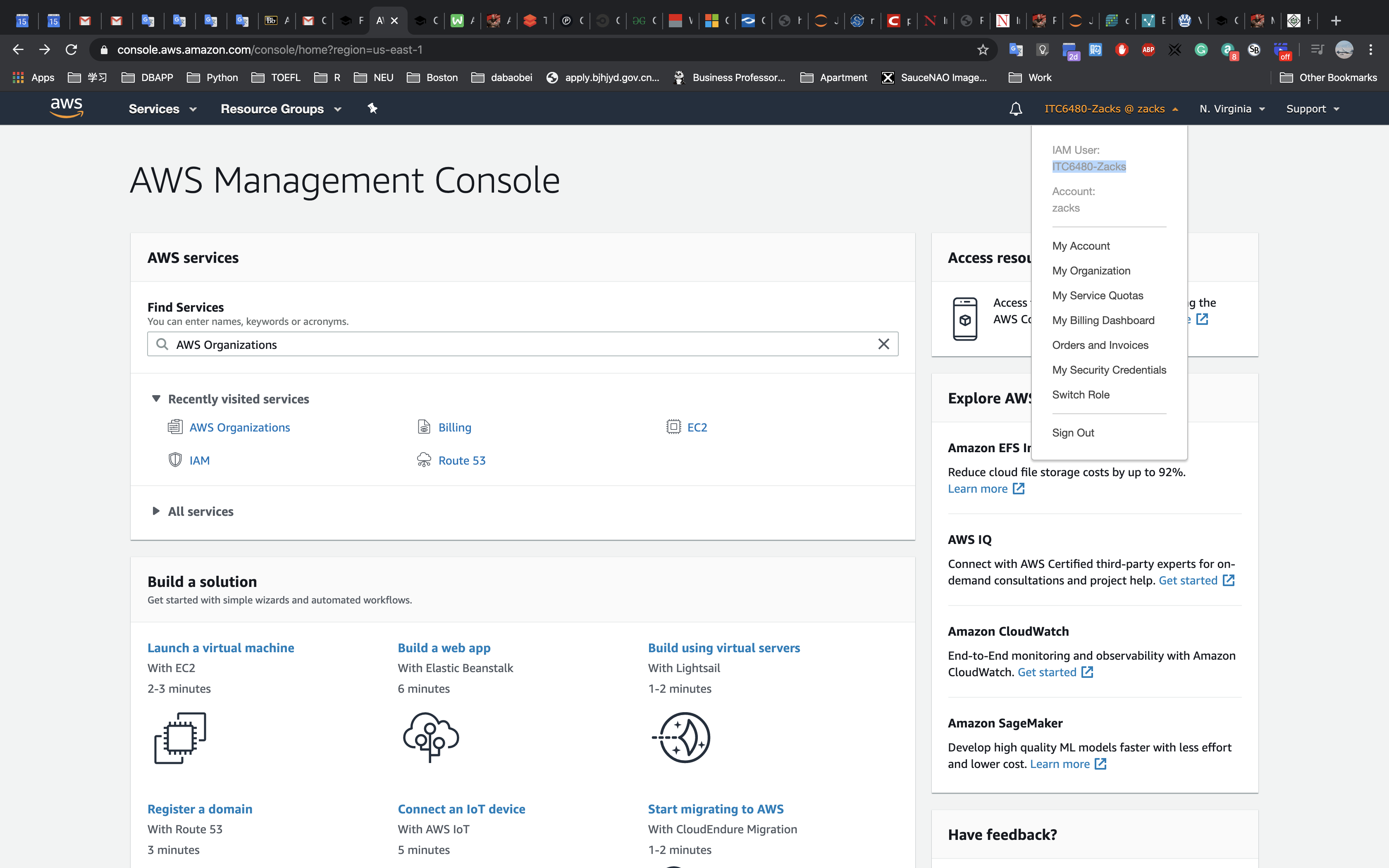Clear the Find Services search field

(x=883, y=344)
